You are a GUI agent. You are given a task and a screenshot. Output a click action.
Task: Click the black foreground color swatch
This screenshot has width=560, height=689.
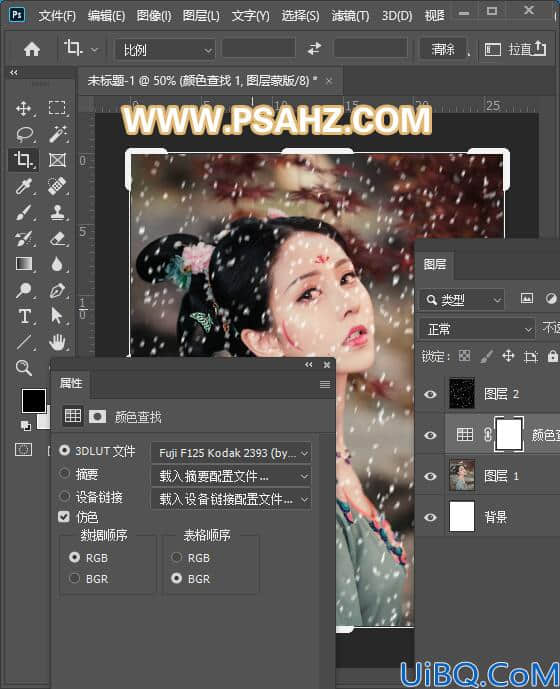[34, 400]
